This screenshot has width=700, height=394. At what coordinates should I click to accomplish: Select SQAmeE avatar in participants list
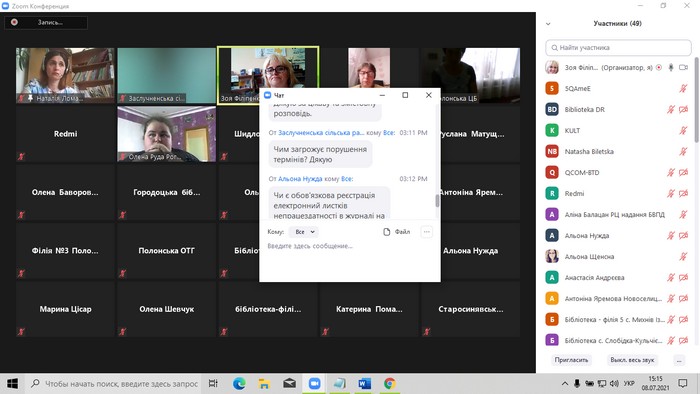coord(552,88)
